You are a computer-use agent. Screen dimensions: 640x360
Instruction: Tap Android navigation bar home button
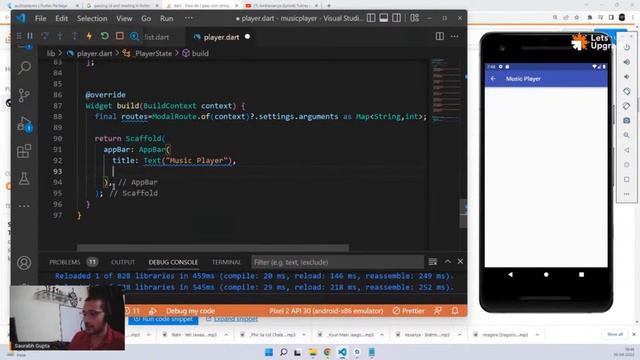[546, 275]
